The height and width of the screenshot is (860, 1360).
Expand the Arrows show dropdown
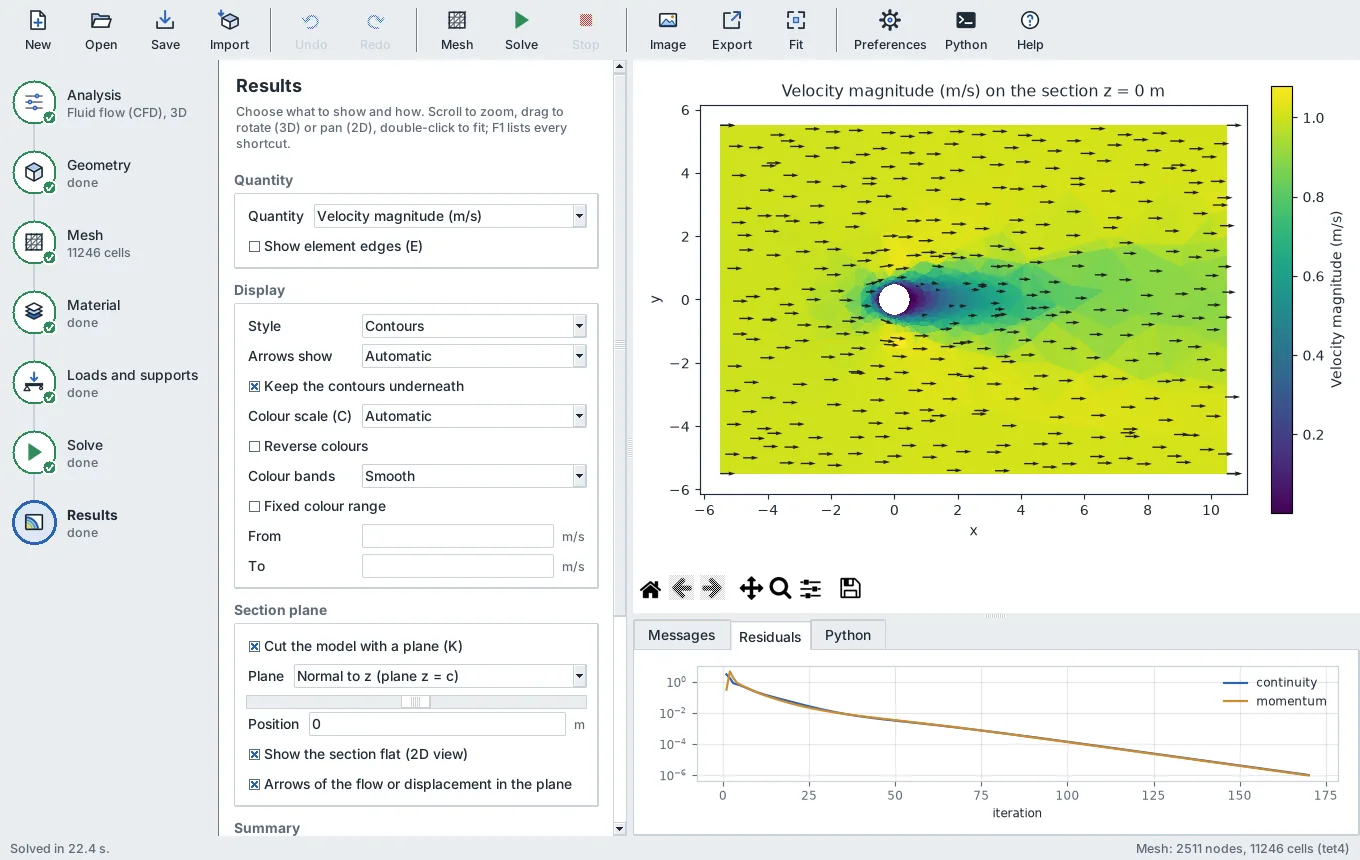(x=474, y=356)
